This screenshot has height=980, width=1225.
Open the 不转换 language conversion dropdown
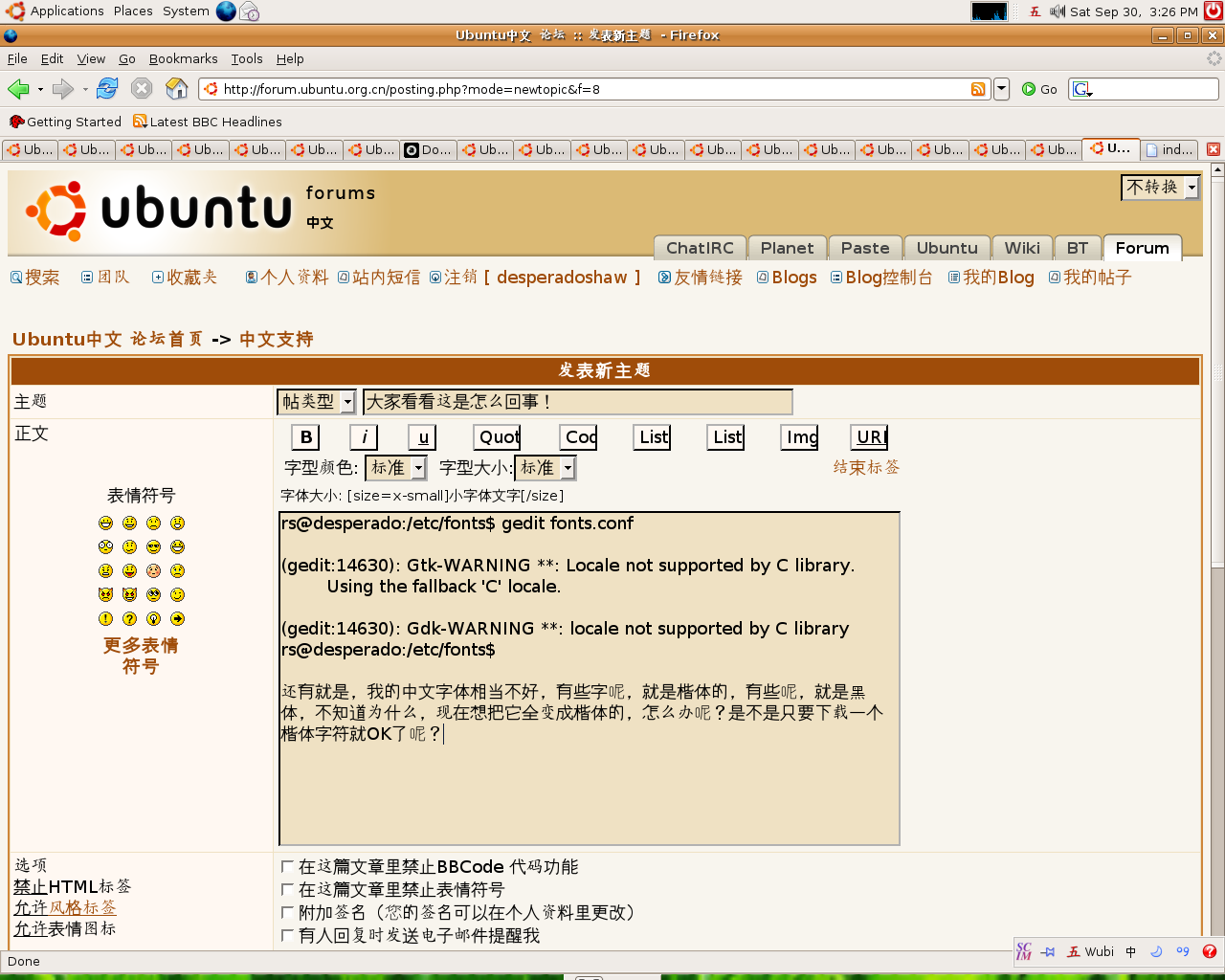click(1160, 188)
